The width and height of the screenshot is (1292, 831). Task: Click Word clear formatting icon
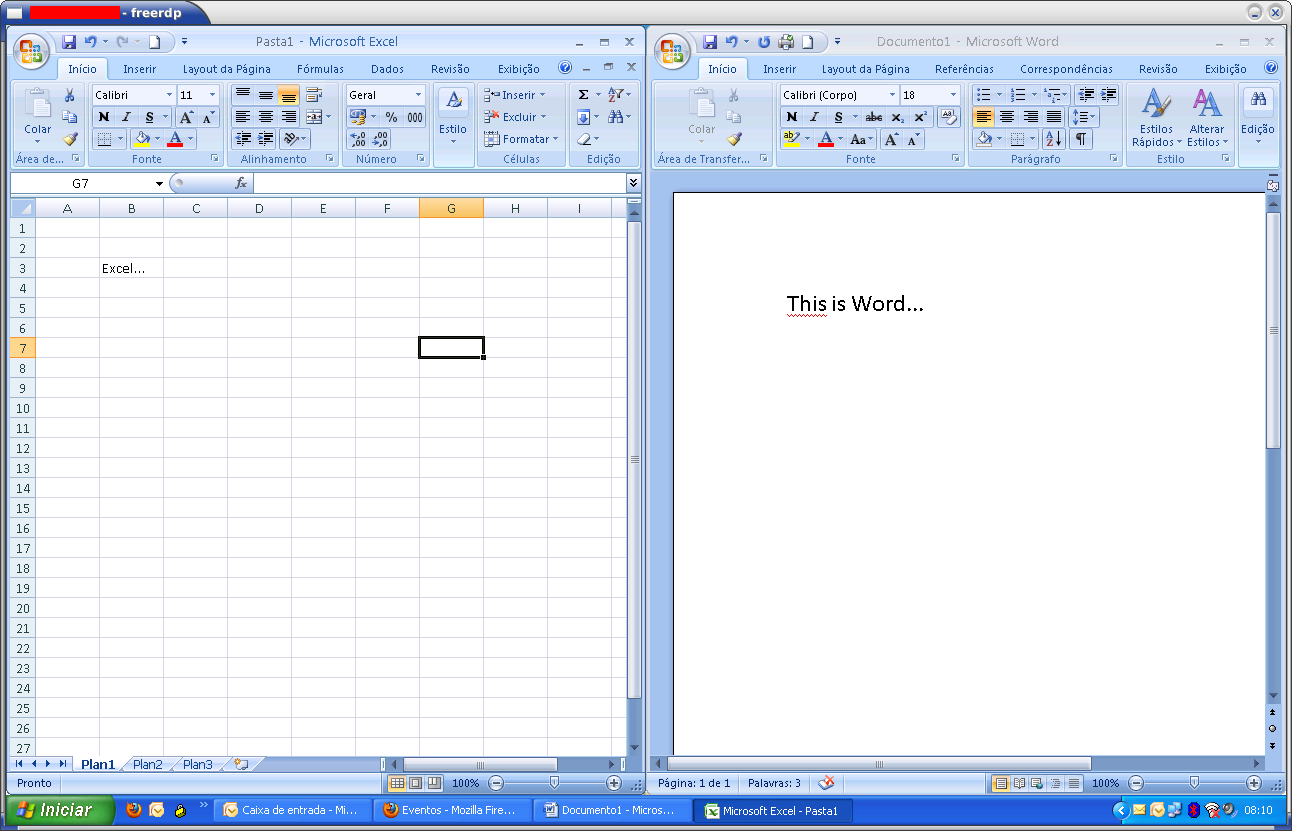948,117
